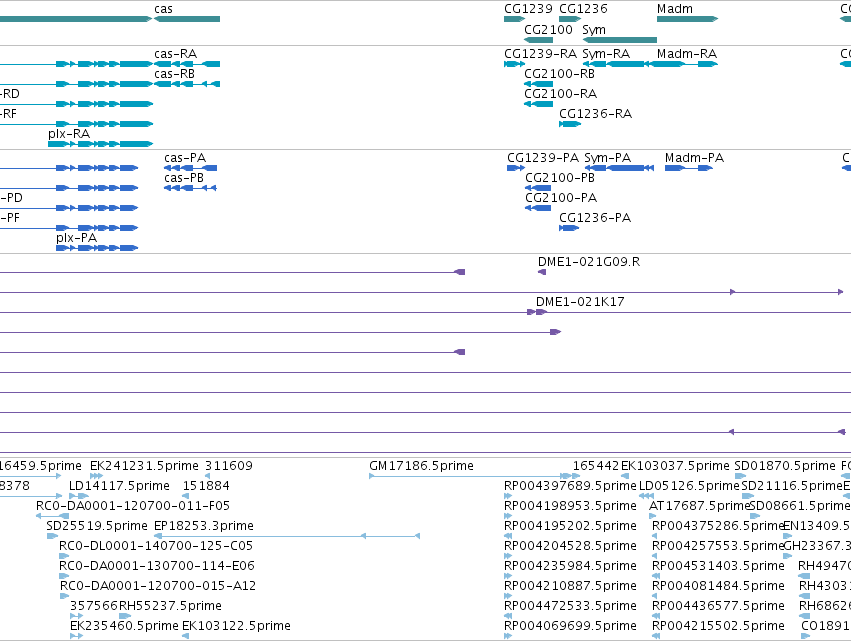Click the Madm-RA transcript label

pyautogui.click(x=687, y=54)
